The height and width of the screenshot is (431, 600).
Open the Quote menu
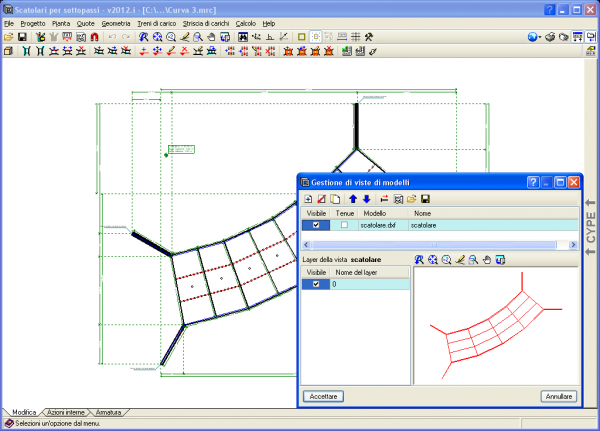point(85,24)
